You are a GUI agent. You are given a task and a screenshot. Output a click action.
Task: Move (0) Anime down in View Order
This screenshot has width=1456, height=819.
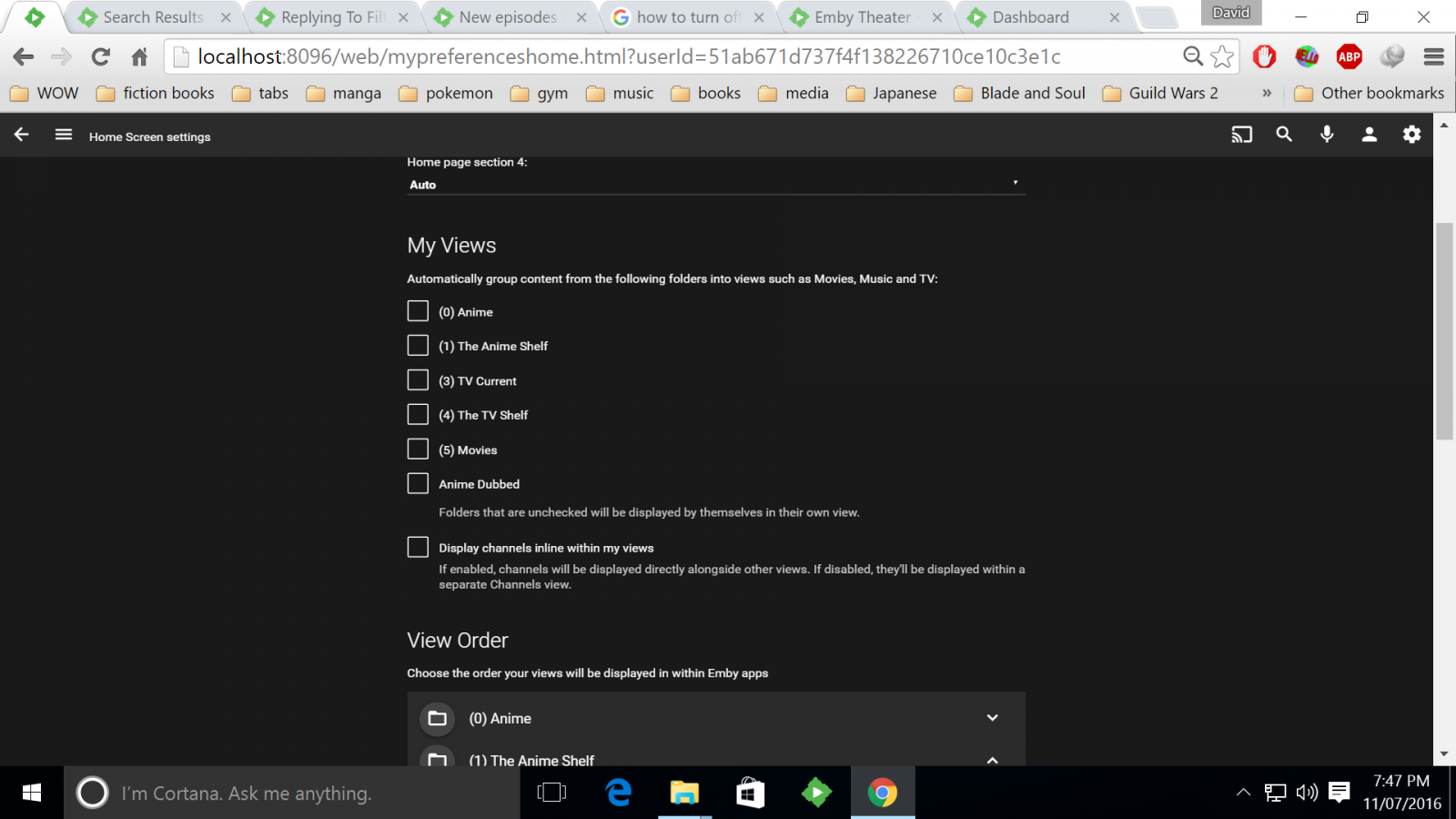(993, 718)
